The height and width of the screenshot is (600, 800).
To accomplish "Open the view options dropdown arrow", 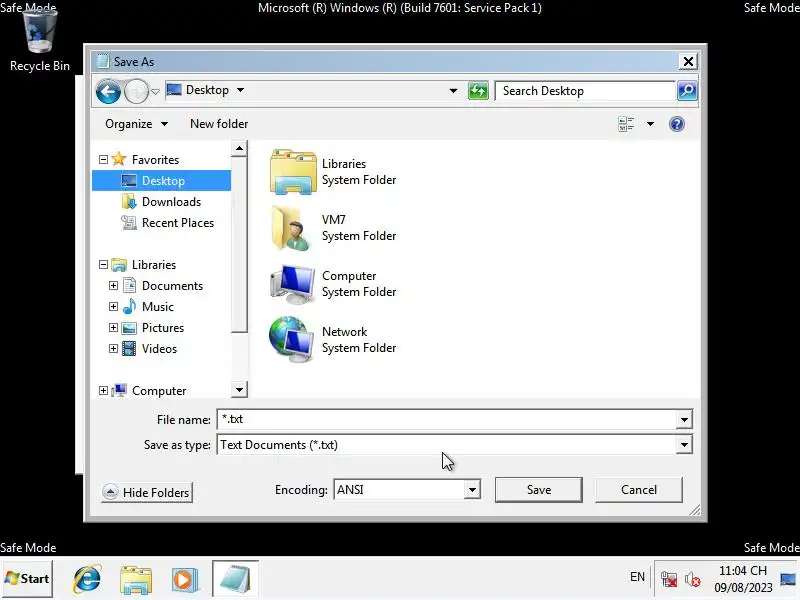I will [x=650, y=124].
